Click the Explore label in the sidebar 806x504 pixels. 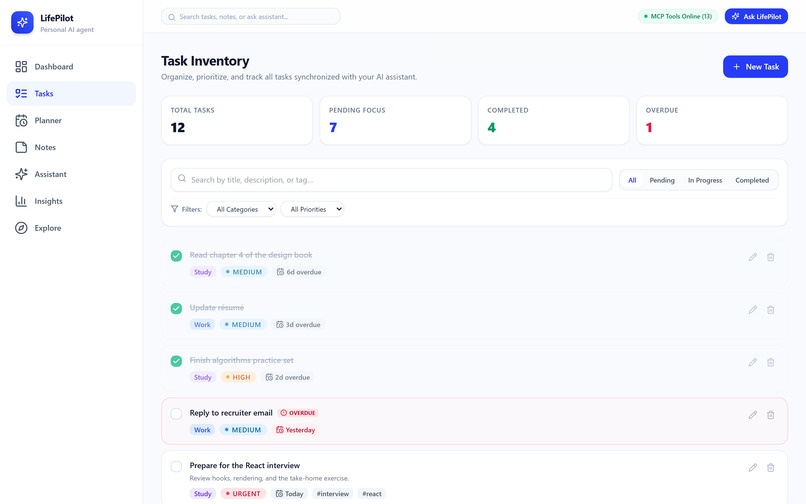[x=48, y=228]
